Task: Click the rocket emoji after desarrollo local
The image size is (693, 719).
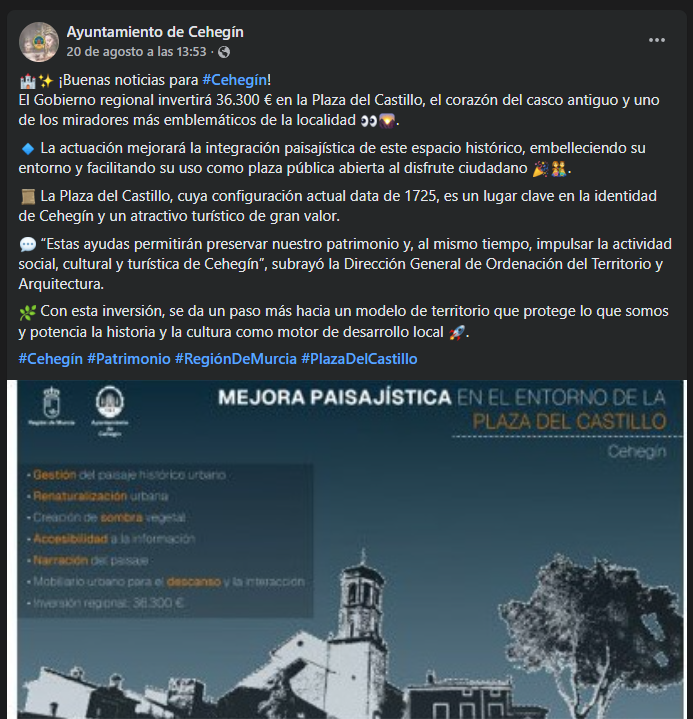Action: tap(457, 332)
